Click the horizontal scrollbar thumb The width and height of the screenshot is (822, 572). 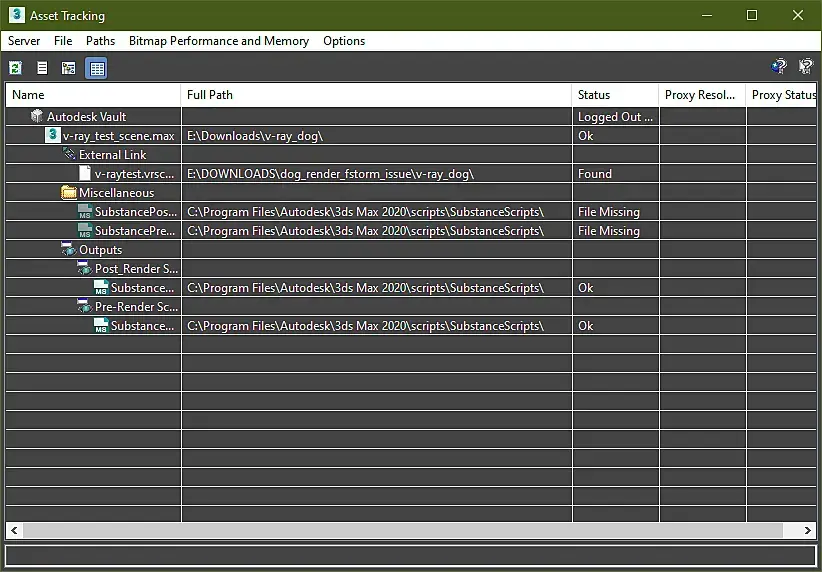point(403,531)
